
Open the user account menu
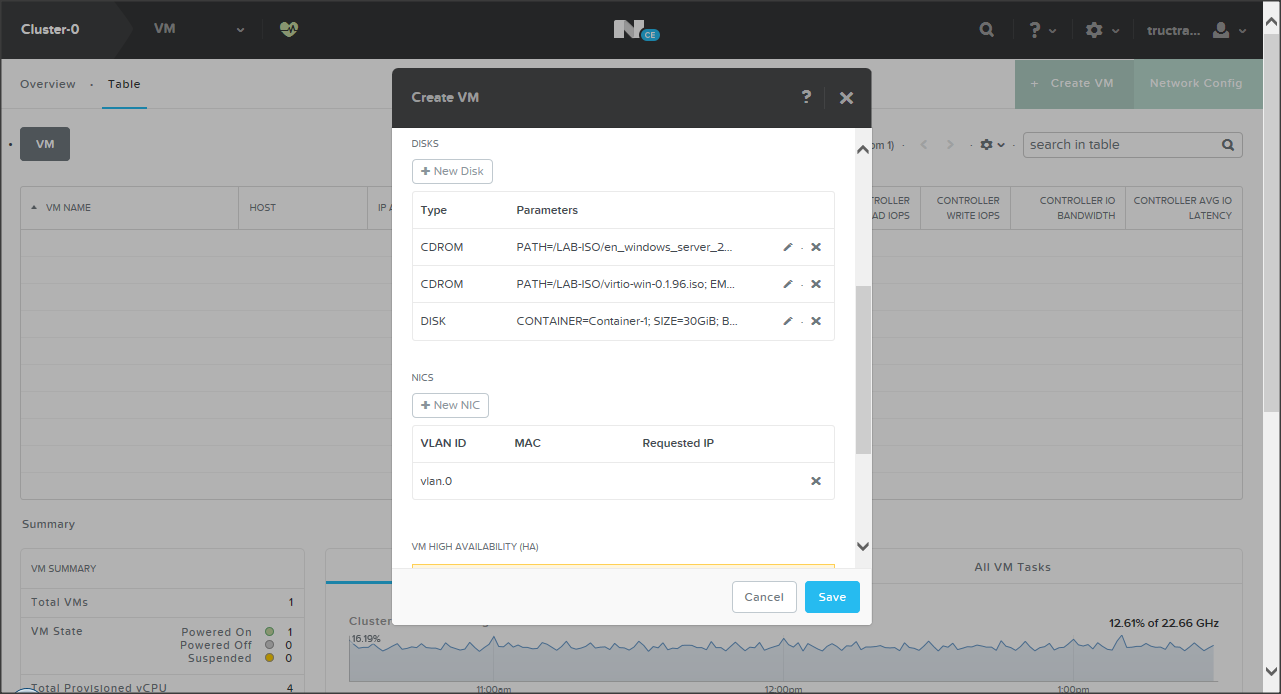coord(1228,30)
